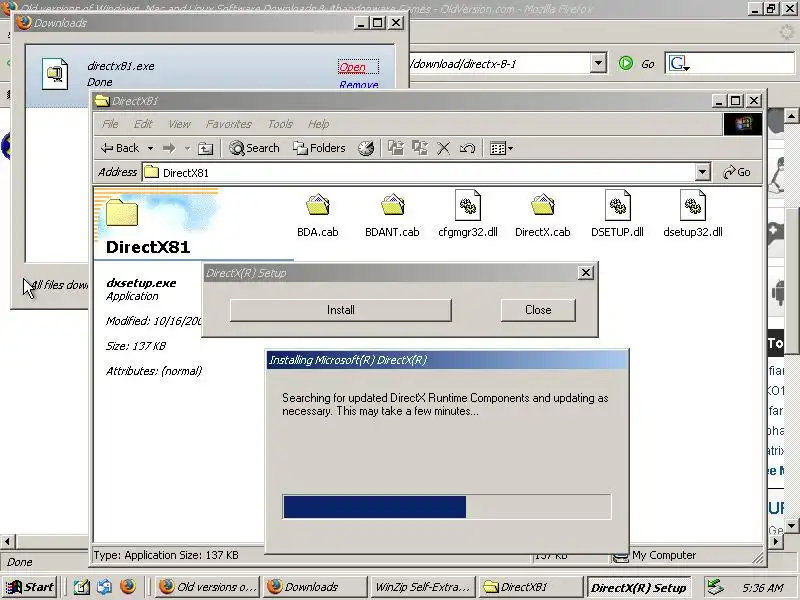Image resolution: width=800 pixels, height=600 pixels.
Task: Click the 5:36 AM system clock
Action: click(763, 588)
